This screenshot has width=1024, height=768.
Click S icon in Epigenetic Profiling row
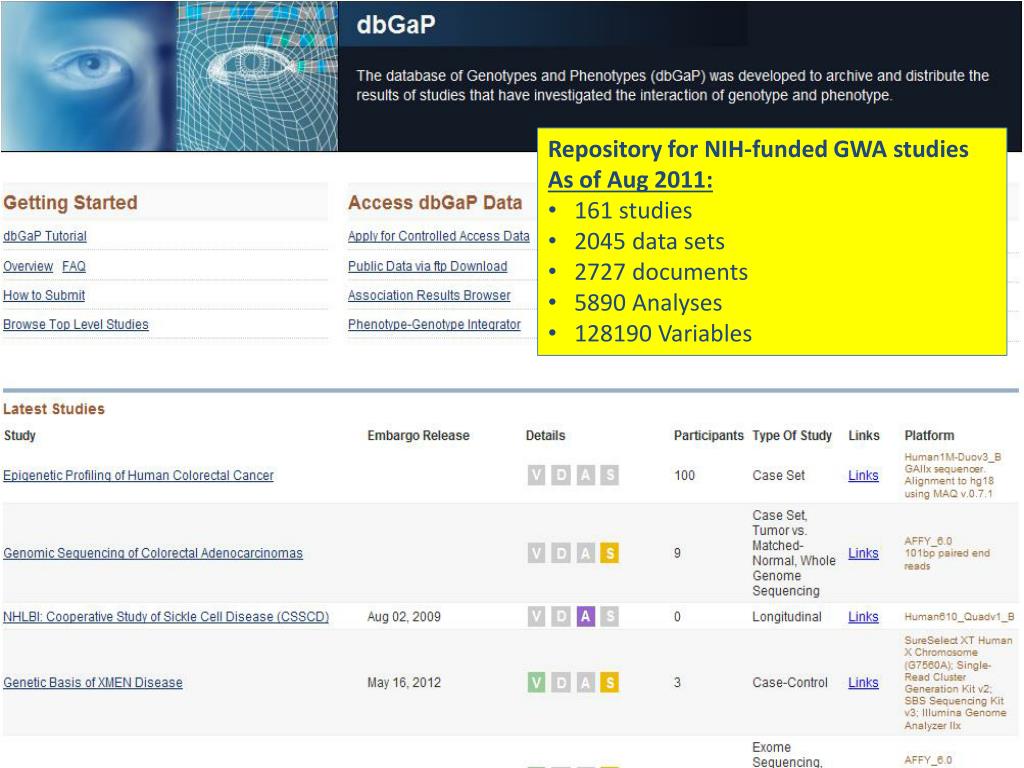click(609, 475)
